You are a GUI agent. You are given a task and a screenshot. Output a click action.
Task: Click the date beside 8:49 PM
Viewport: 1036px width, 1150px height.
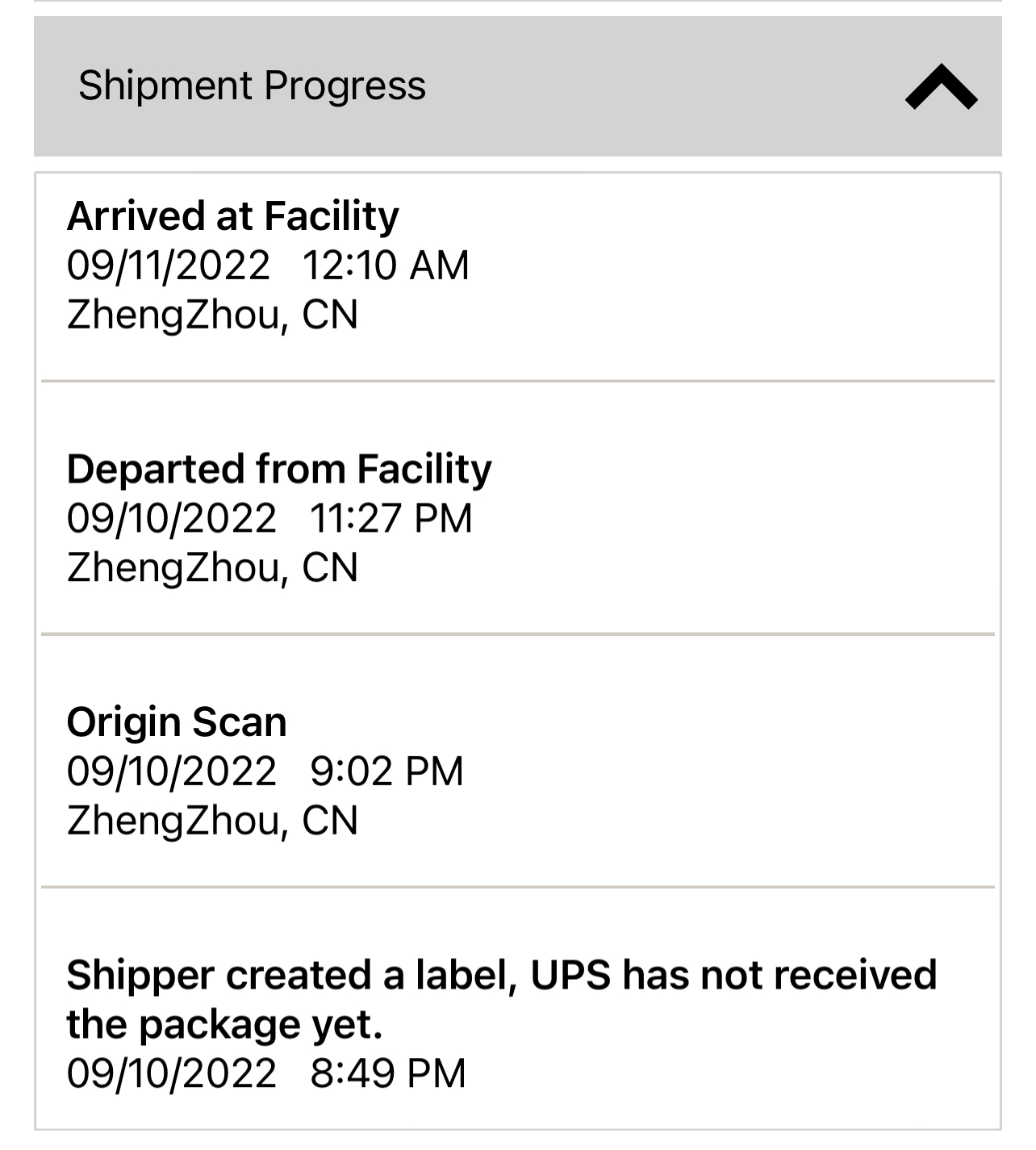(x=172, y=1073)
